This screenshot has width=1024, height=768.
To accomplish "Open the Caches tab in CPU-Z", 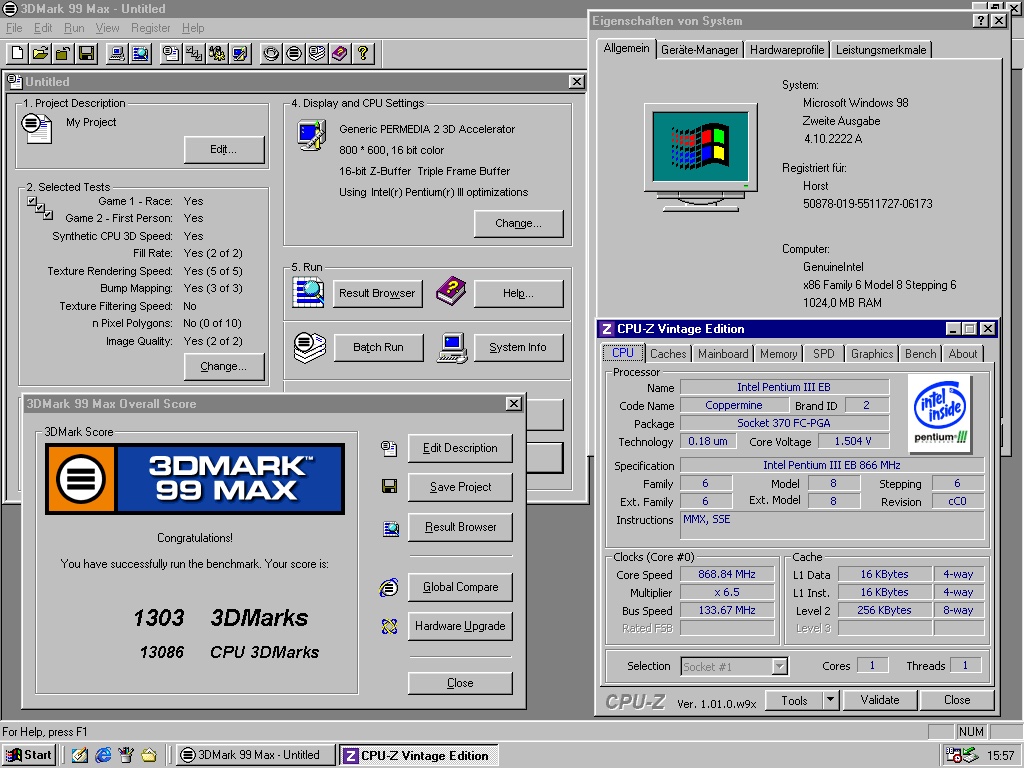I will tap(668, 353).
